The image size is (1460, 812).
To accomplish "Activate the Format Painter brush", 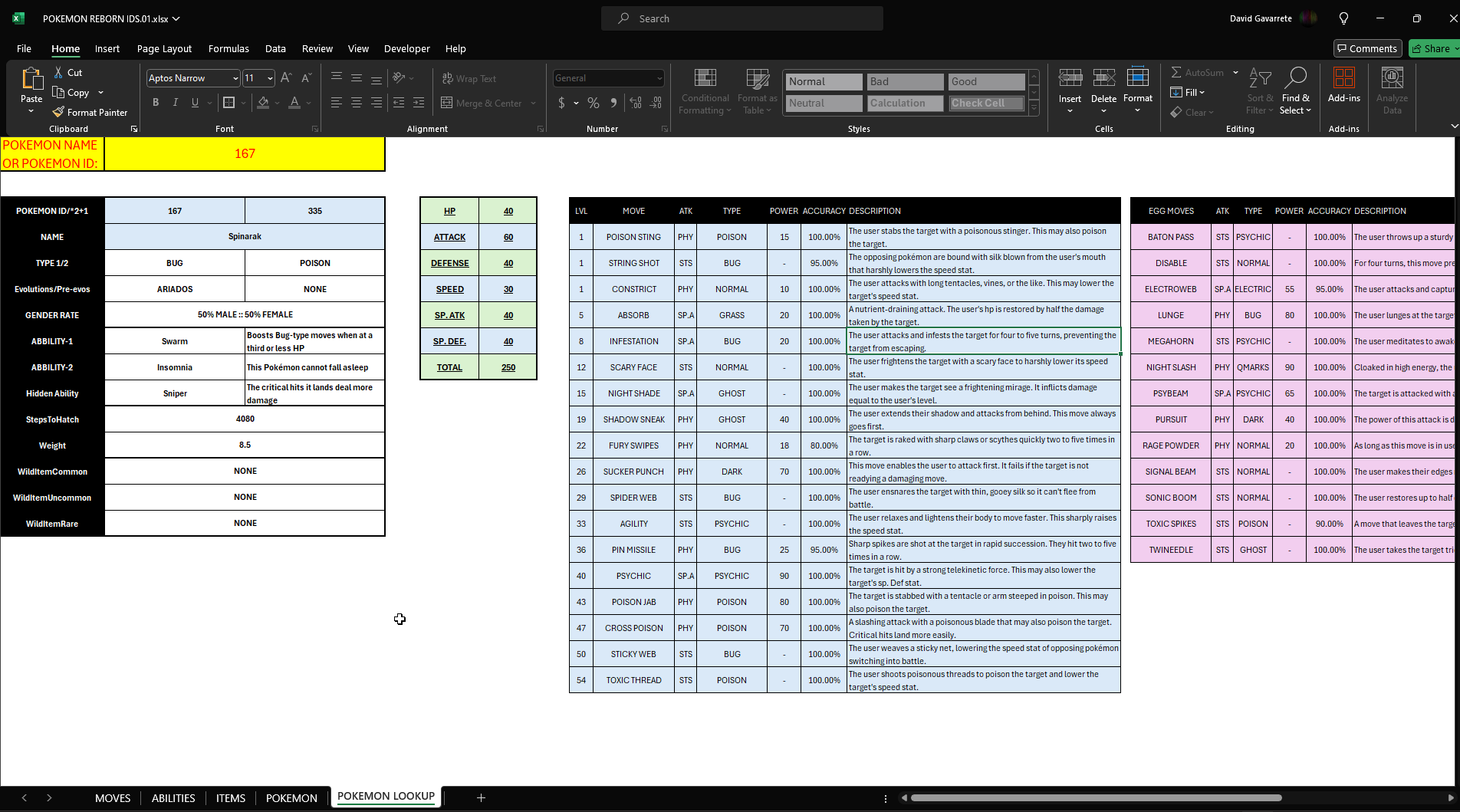I will tap(58, 112).
